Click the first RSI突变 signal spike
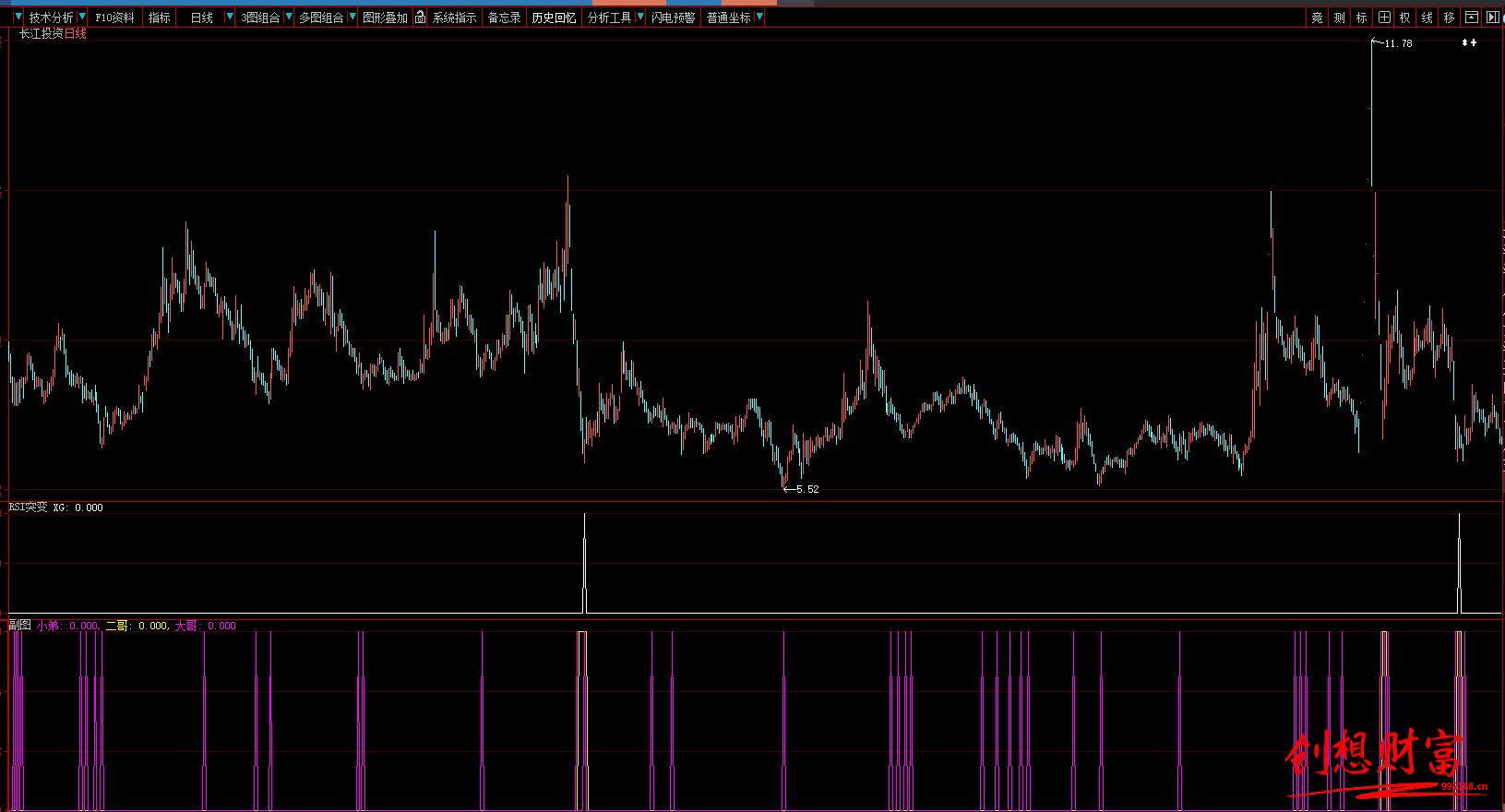Image resolution: width=1505 pixels, height=812 pixels. coord(584,563)
